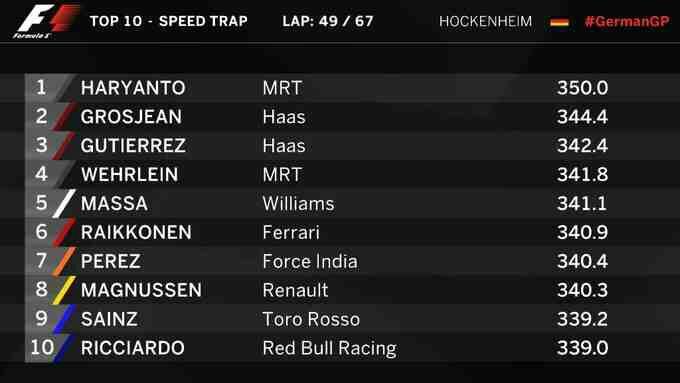Click Gutierrez's 342.4 speed value

[582, 146]
